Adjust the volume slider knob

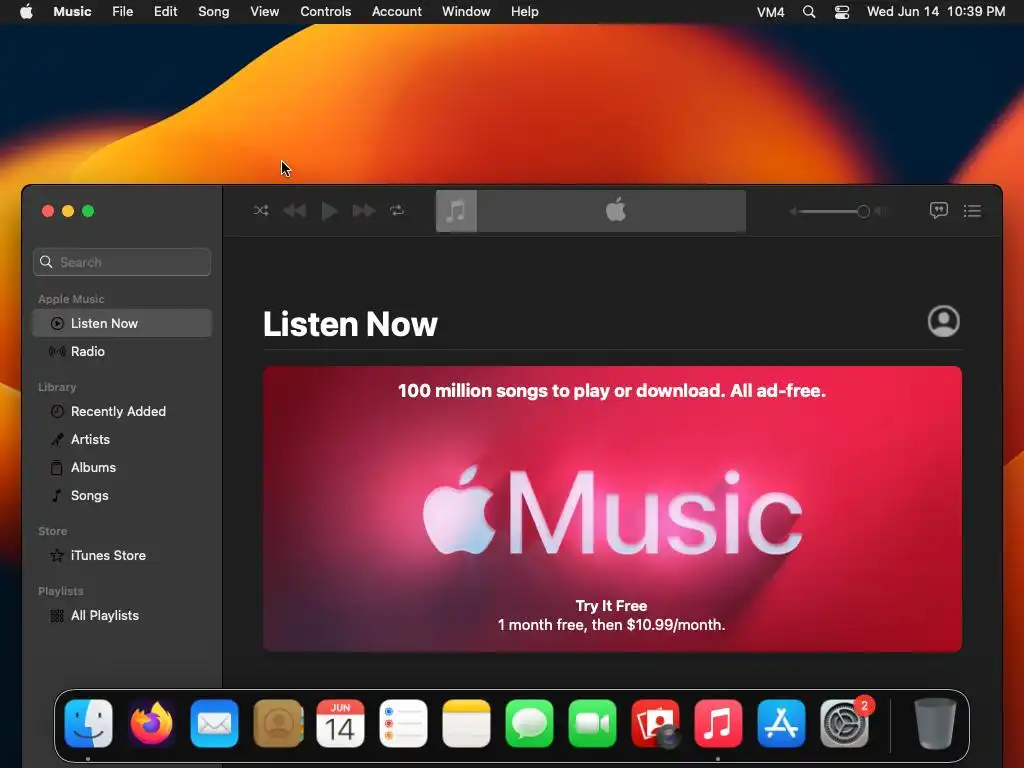863,211
